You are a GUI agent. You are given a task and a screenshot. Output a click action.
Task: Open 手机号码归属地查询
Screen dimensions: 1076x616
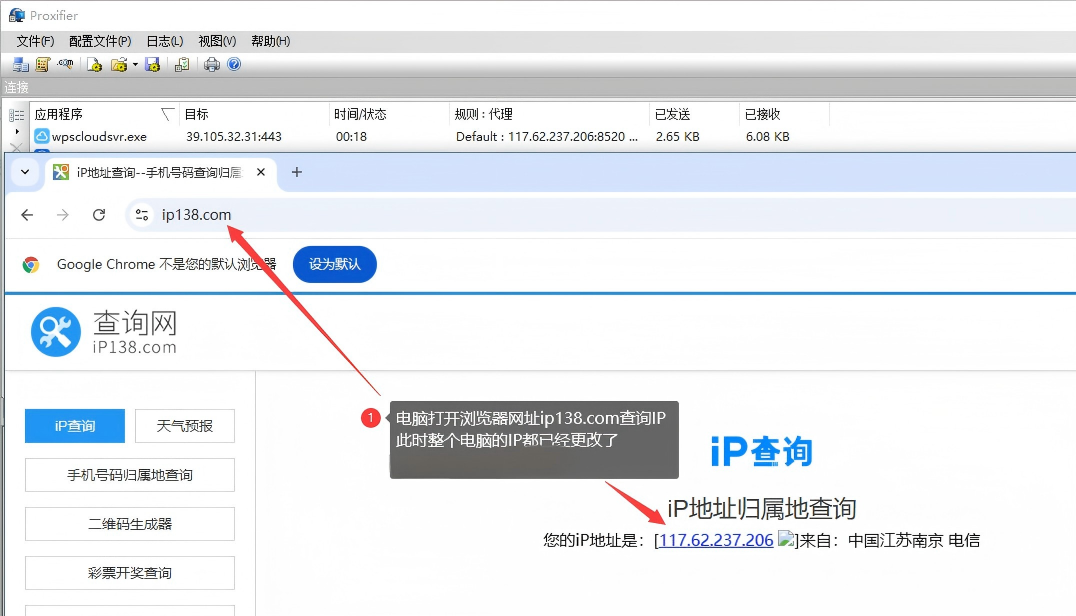pyautogui.click(x=130, y=475)
